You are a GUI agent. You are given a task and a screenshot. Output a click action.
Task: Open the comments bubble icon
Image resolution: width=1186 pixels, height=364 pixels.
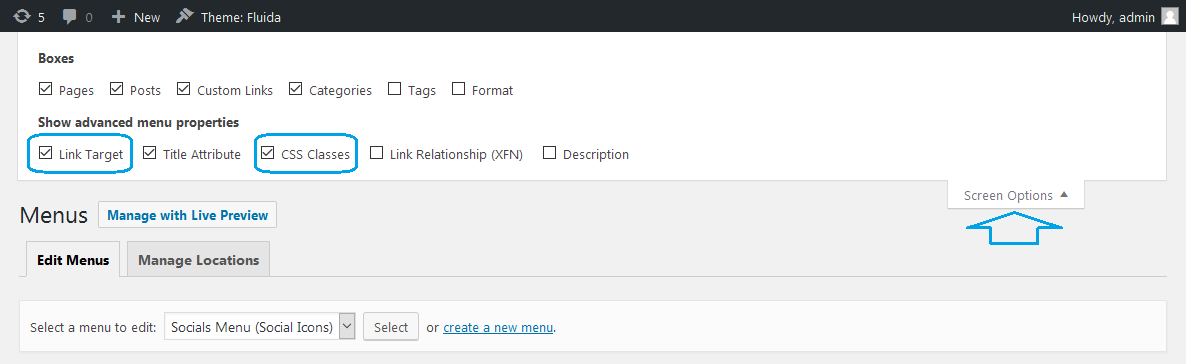click(x=70, y=17)
